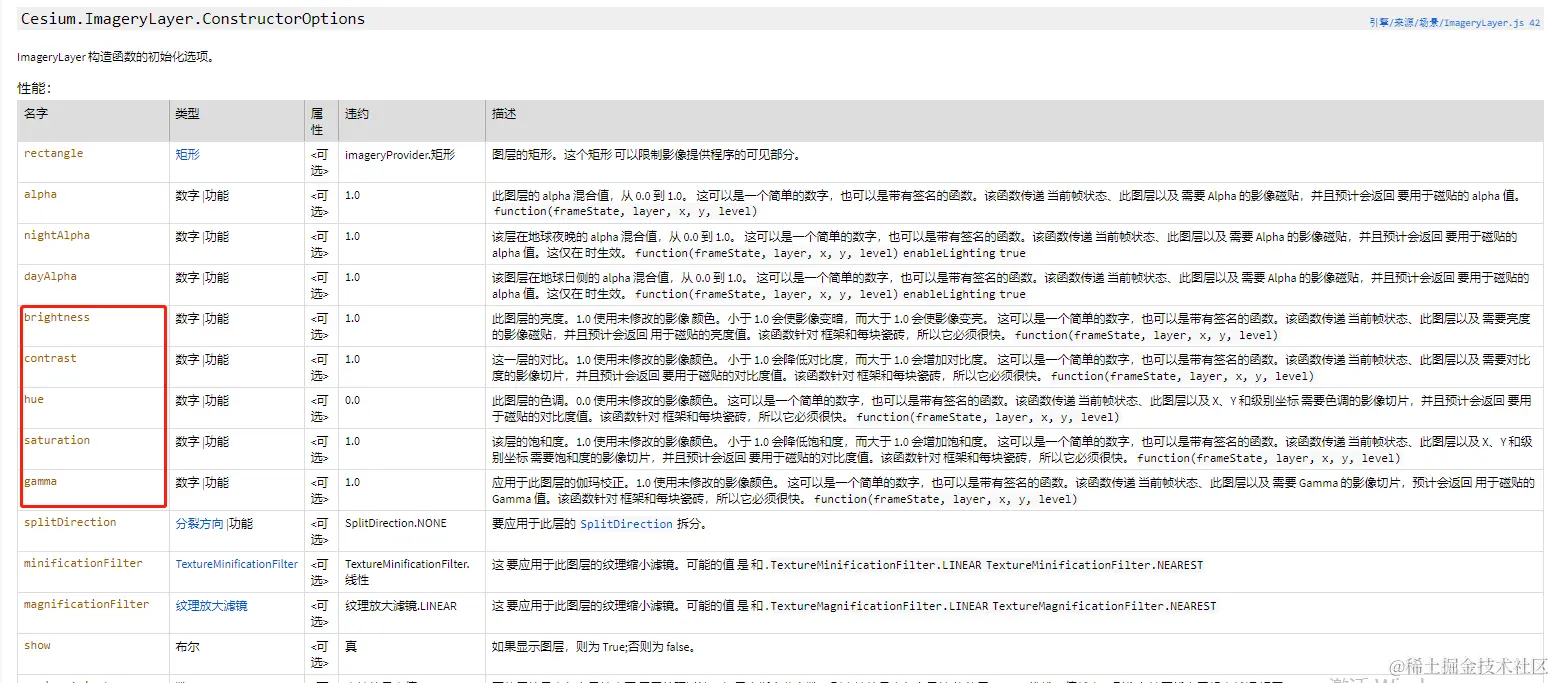Select the hue property name
1555x683 pixels.
[x=34, y=400]
